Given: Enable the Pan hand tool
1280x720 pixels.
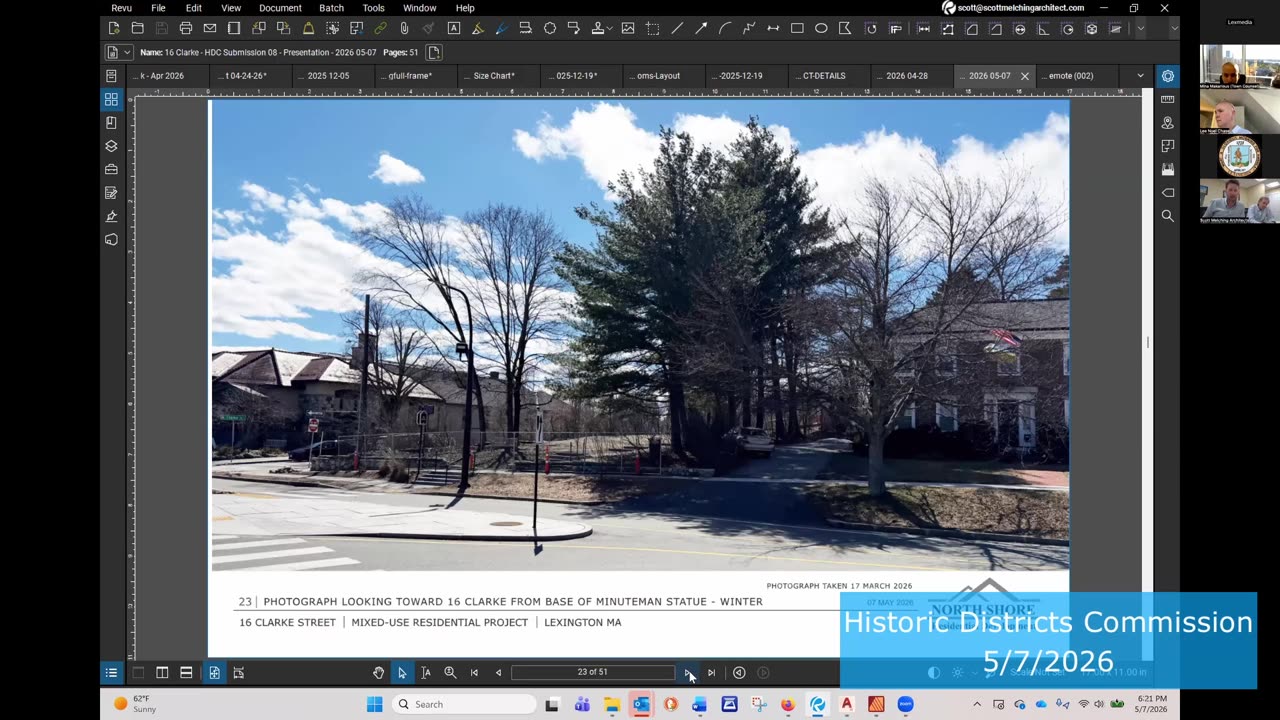Looking at the screenshot, I should 378,673.
